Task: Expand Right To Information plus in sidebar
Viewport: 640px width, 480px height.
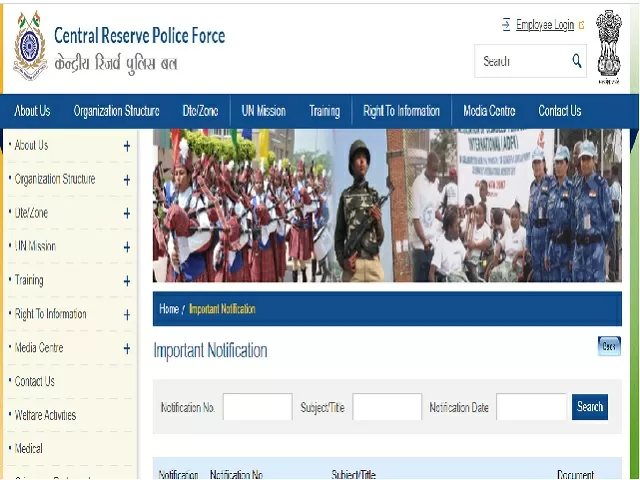Action: point(127,315)
